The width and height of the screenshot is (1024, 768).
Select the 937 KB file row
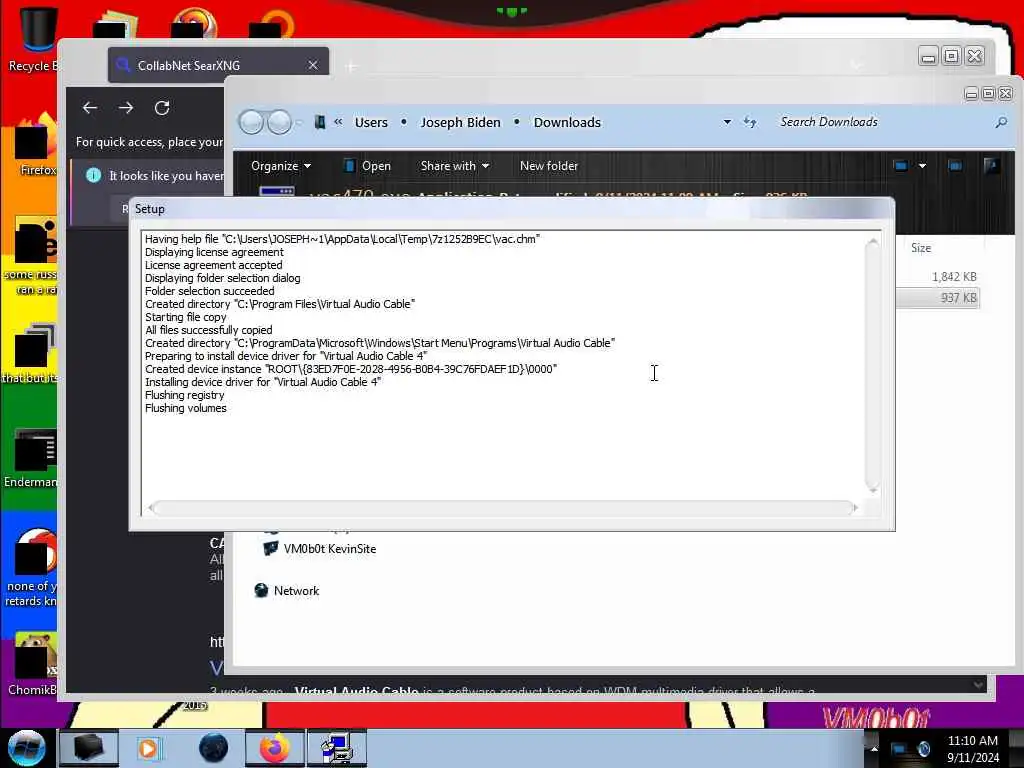[938, 298]
